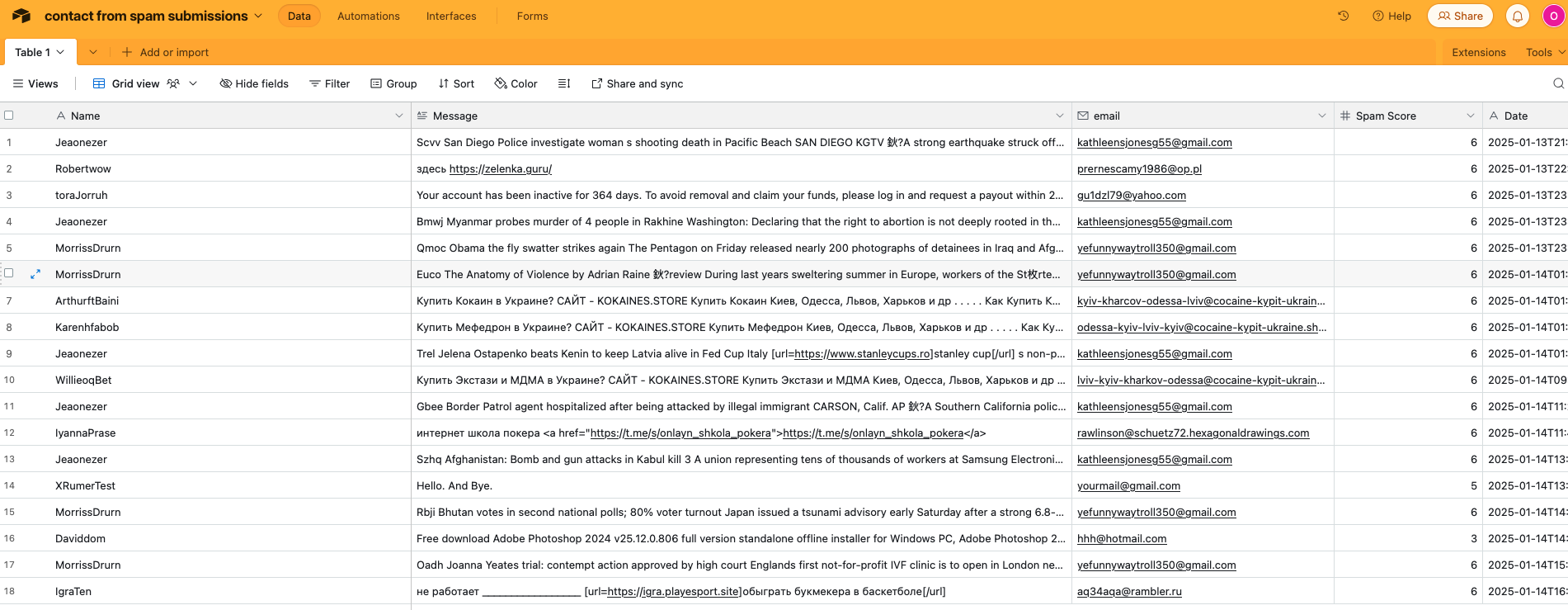Open gu1dzl79@yahoo.com email link
Screen dimensions: 1568x610
(x=1132, y=195)
